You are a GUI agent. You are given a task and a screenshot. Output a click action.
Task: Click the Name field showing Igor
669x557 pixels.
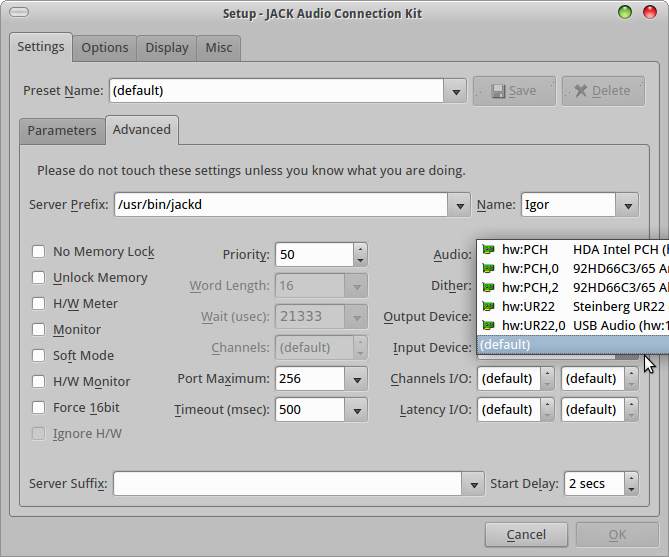click(568, 205)
